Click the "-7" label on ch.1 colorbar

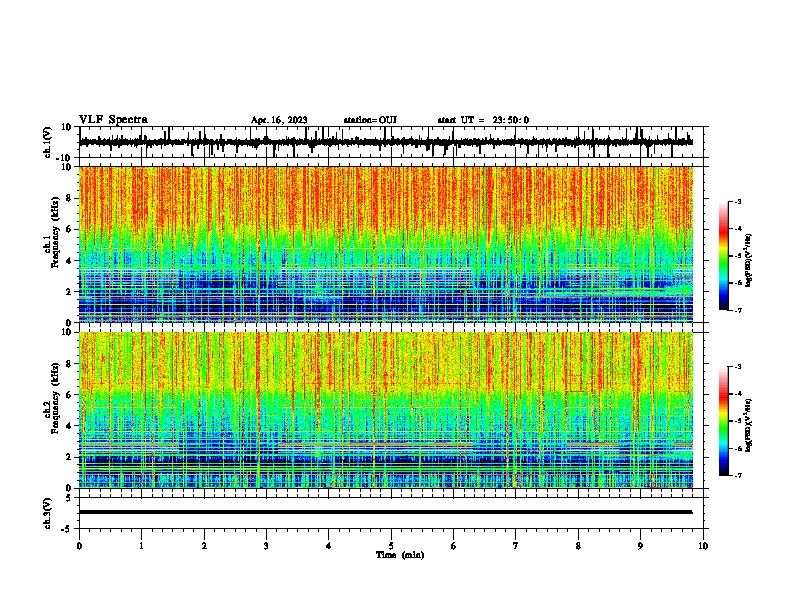pos(738,310)
